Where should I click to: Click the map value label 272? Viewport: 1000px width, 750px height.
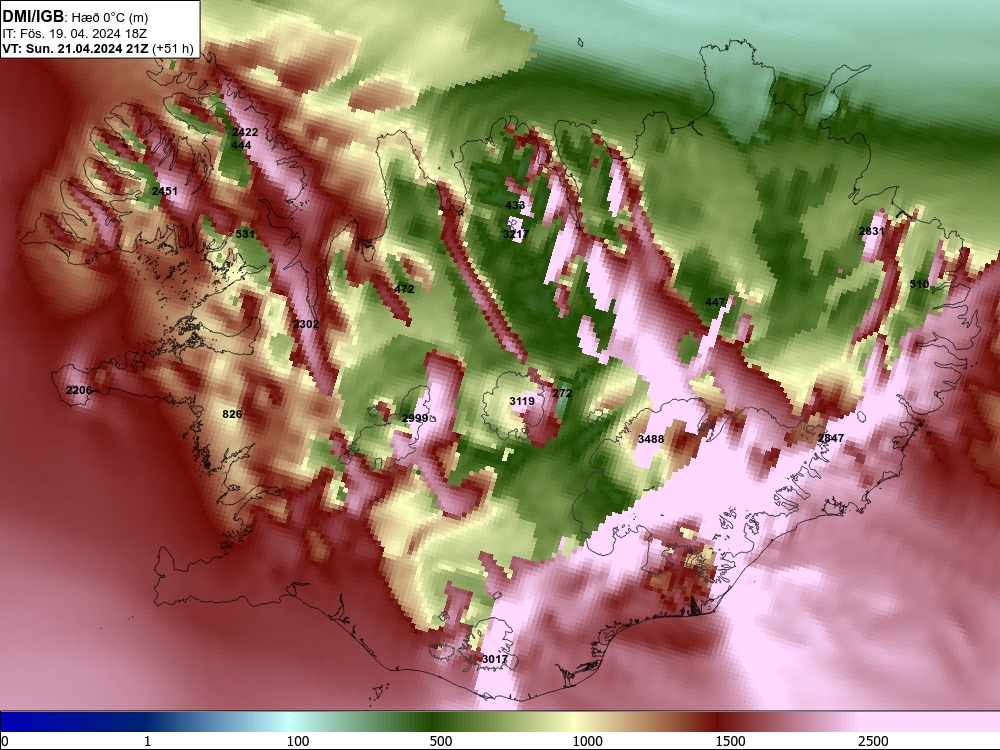(562, 393)
